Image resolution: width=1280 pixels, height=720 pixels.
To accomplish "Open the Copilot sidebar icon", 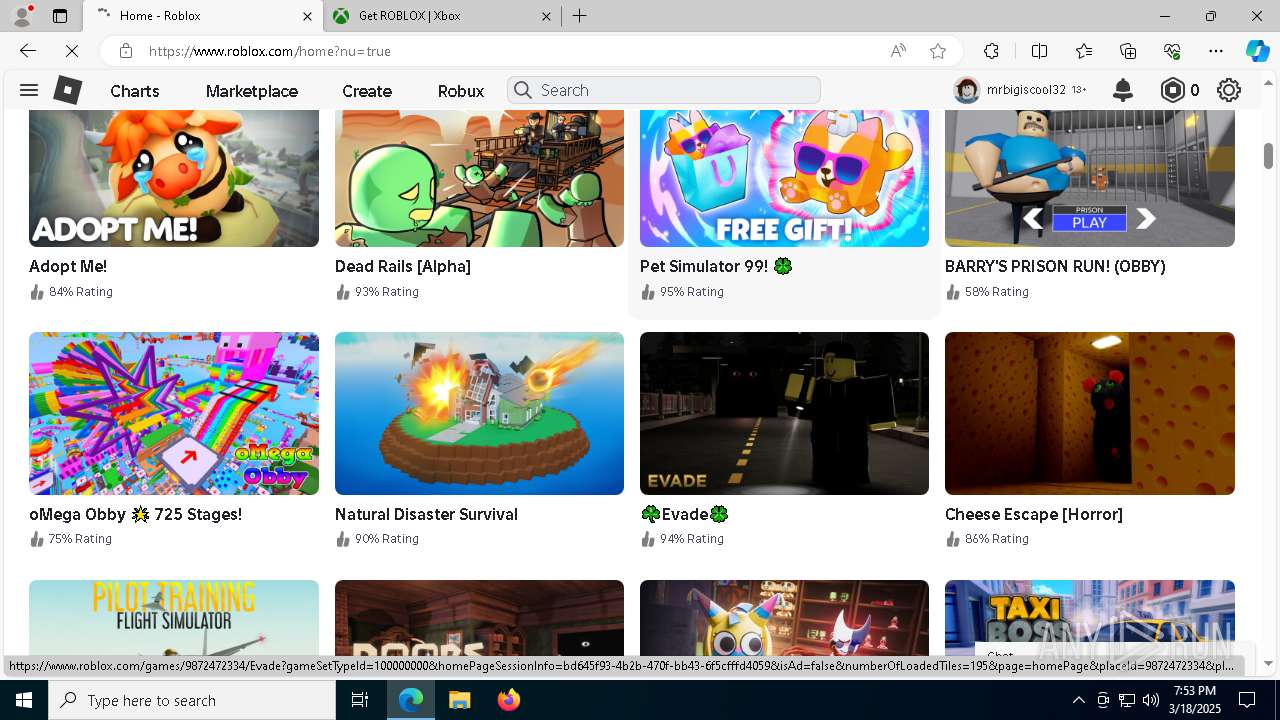I will [x=1257, y=51].
